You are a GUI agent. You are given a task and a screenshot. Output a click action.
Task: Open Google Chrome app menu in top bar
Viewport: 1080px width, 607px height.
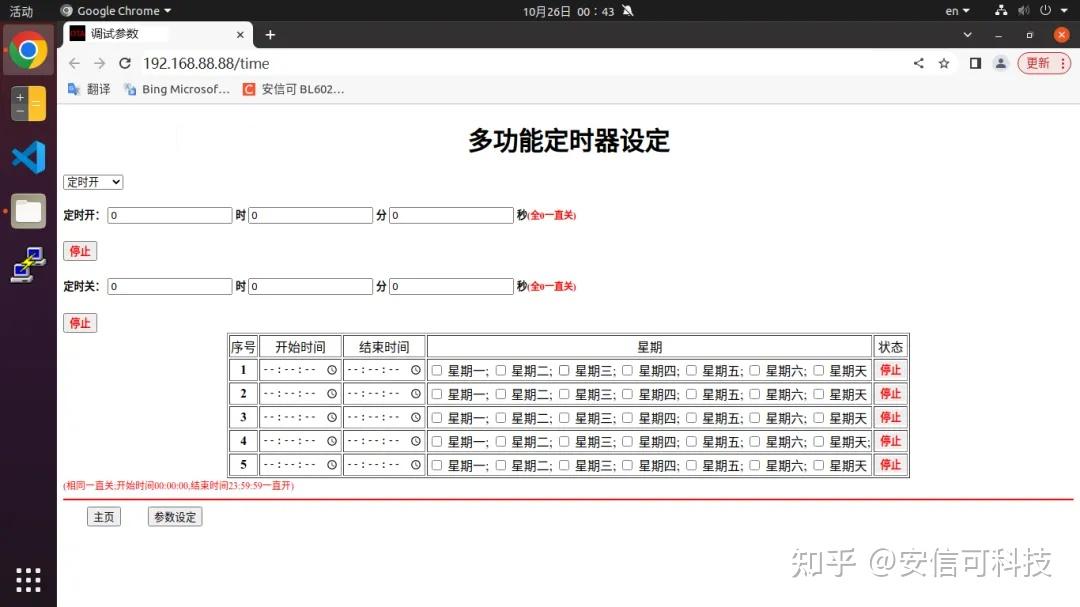coord(116,10)
